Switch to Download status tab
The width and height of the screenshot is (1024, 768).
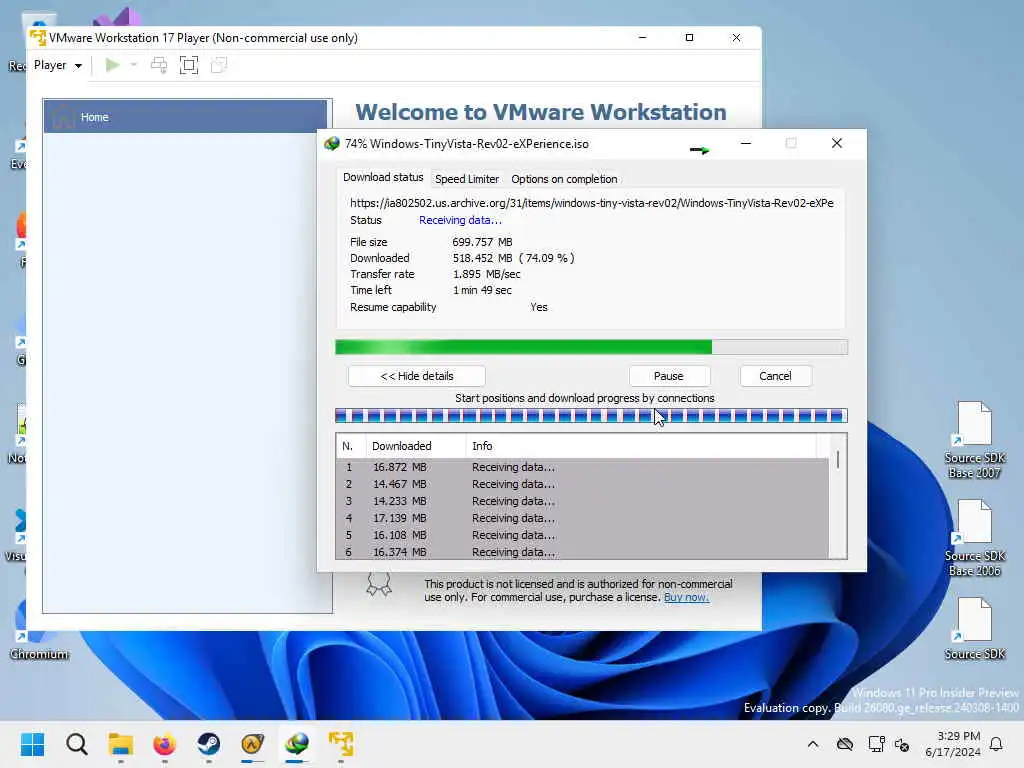point(383,177)
